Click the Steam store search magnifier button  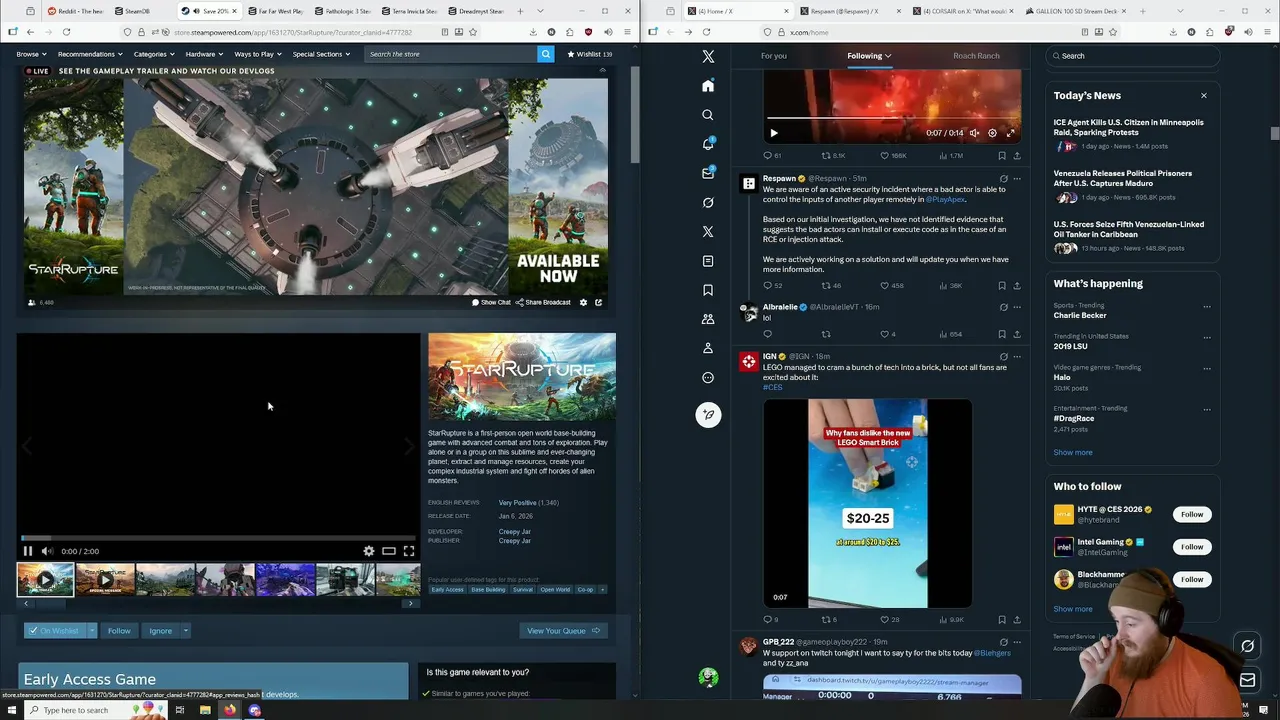pyautogui.click(x=545, y=54)
